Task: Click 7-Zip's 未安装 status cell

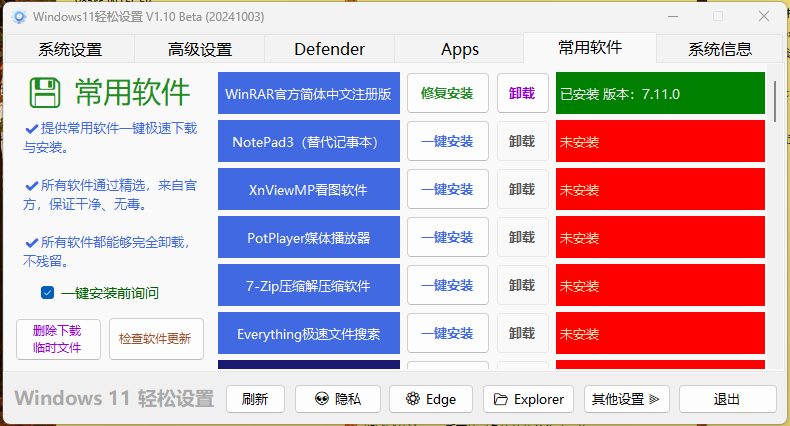Action: tap(660, 285)
